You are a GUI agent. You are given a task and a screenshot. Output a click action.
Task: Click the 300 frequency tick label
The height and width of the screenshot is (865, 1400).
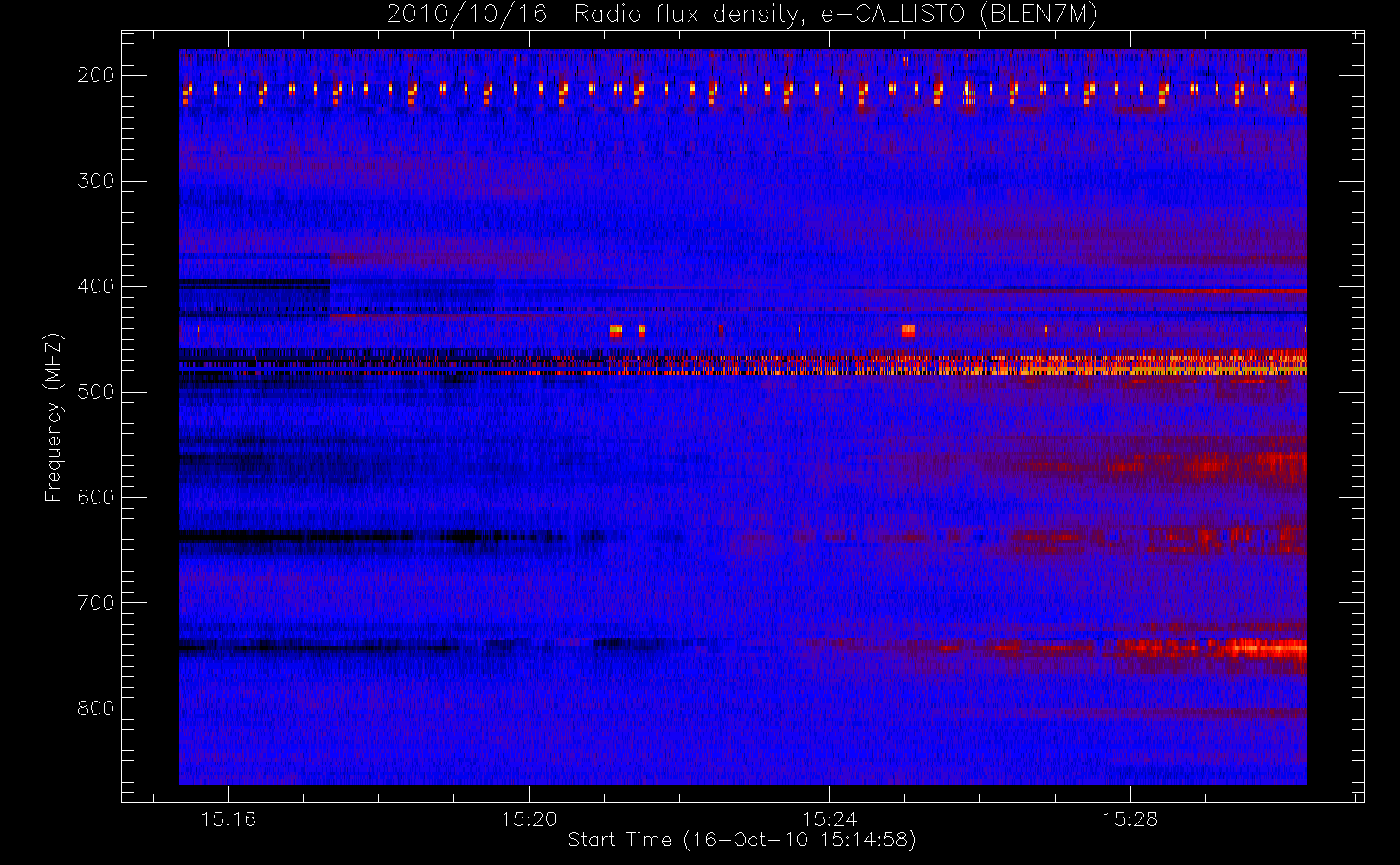[95, 181]
